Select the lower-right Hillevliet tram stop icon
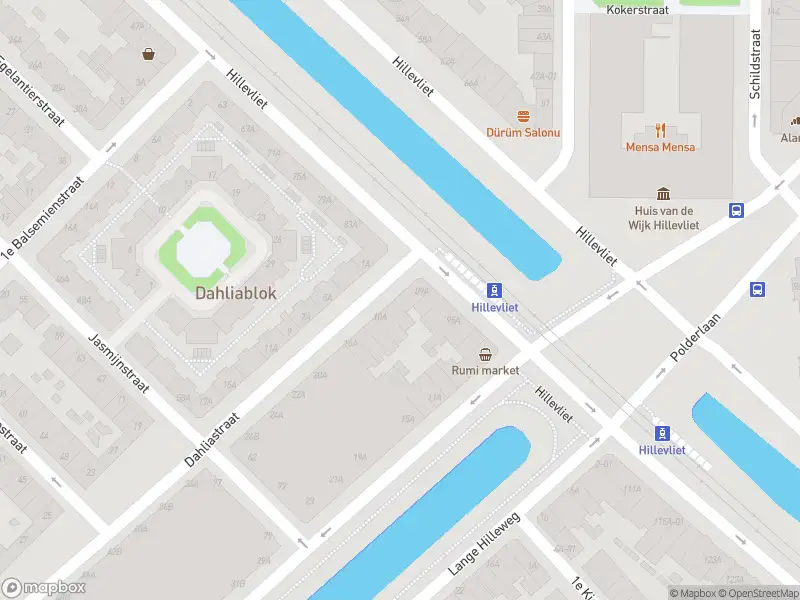 click(x=662, y=433)
